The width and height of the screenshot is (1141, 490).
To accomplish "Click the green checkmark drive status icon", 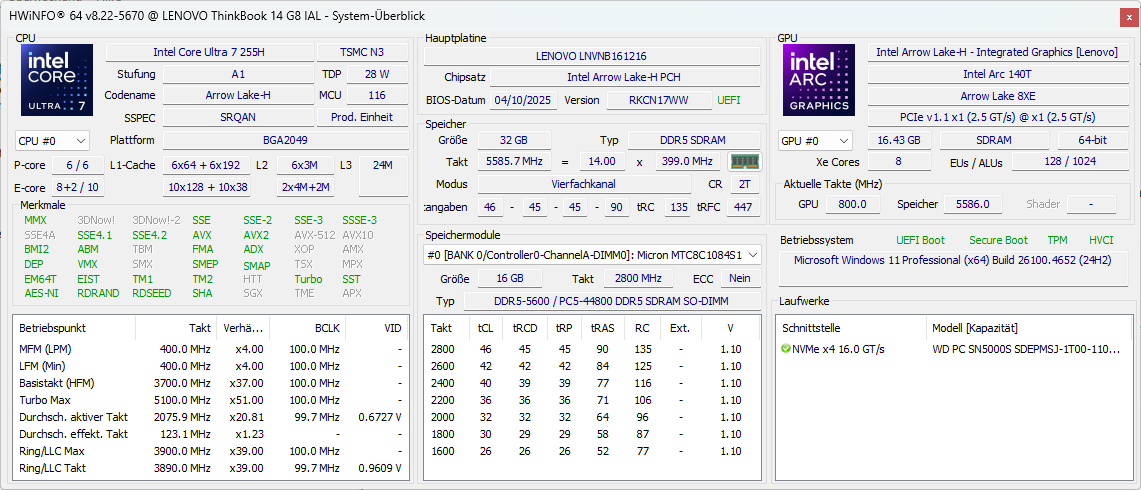I will [x=786, y=349].
